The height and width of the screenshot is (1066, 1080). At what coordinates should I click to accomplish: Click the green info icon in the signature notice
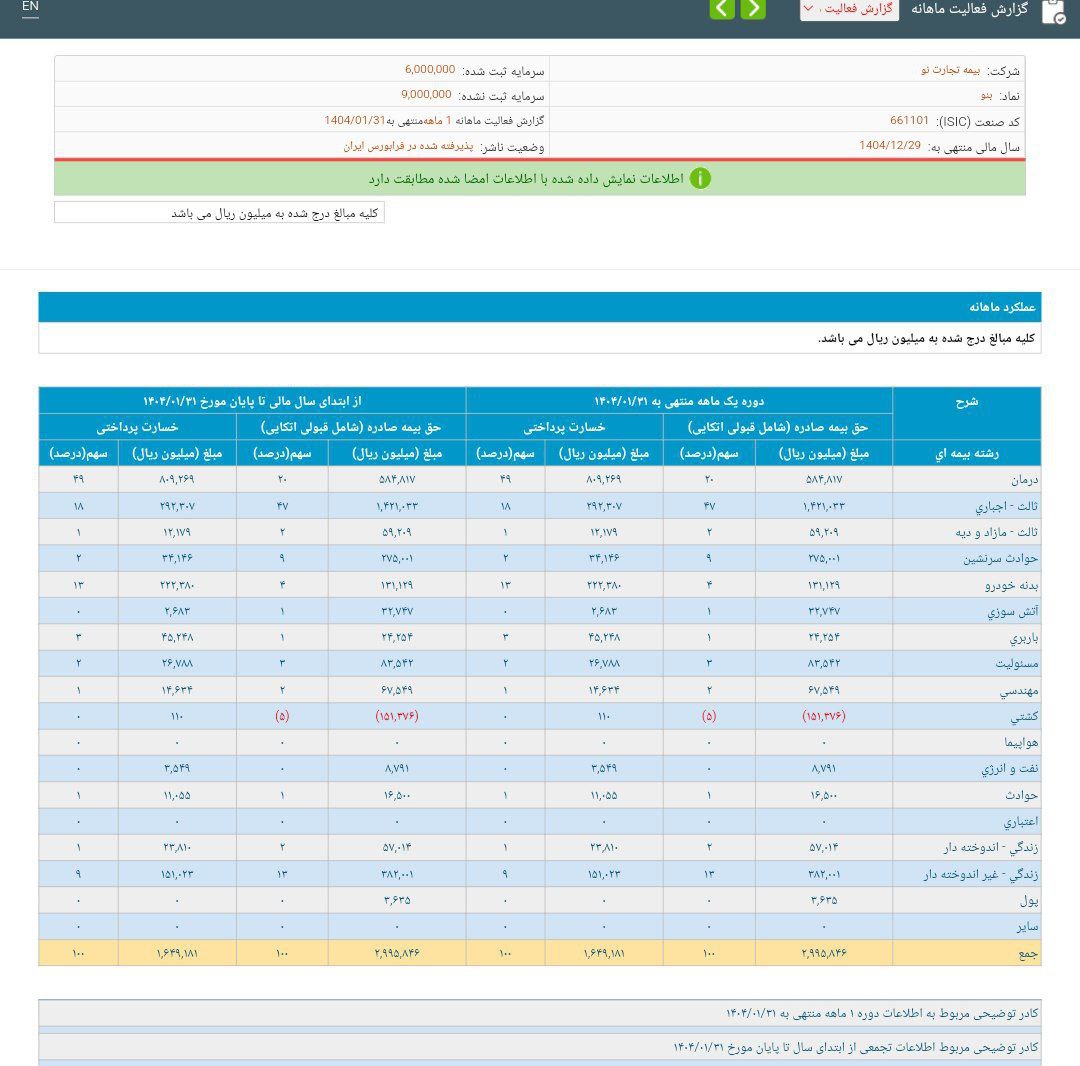point(700,178)
